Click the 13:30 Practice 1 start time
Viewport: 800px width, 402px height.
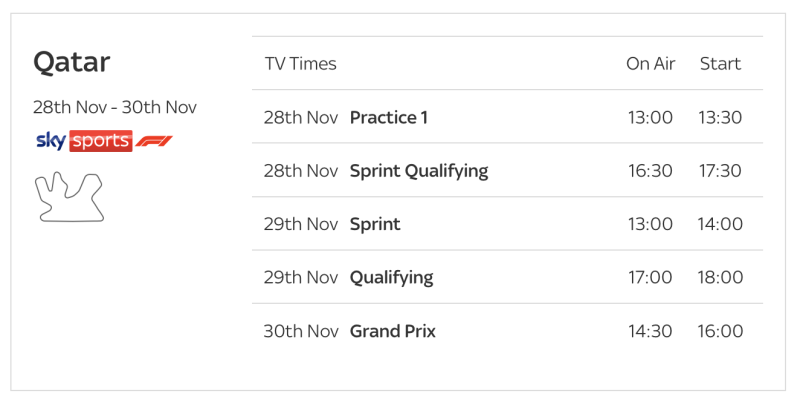(x=720, y=117)
